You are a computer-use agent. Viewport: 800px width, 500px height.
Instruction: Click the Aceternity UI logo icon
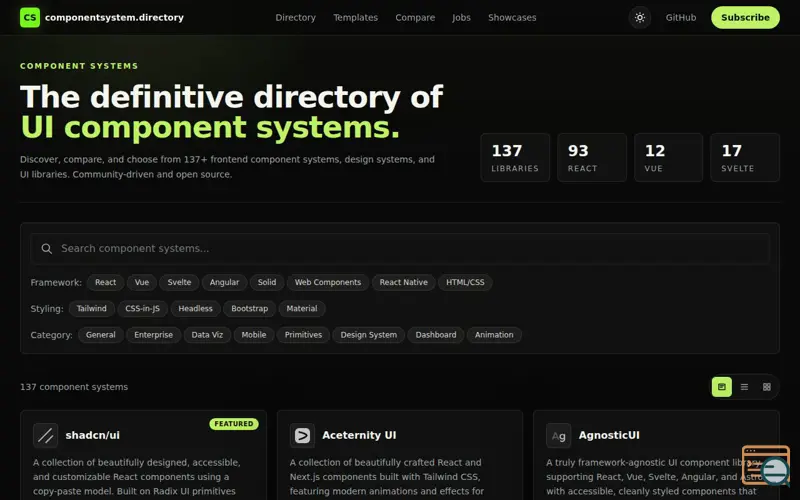point(302,435)
